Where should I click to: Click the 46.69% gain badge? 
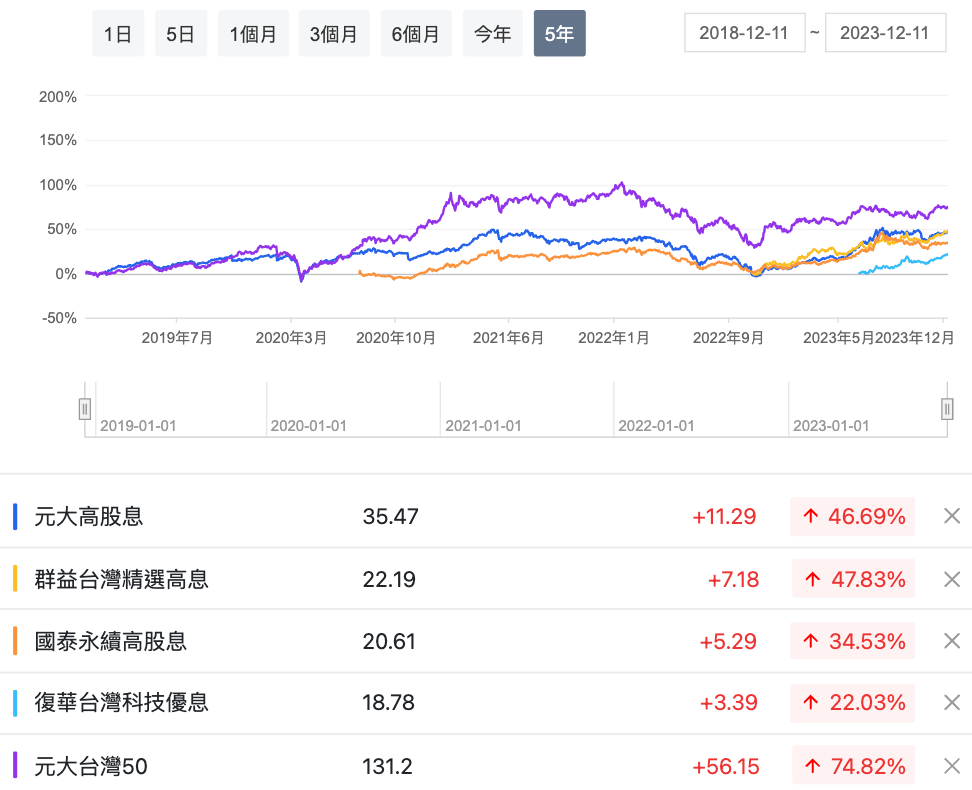pos(852,516)
